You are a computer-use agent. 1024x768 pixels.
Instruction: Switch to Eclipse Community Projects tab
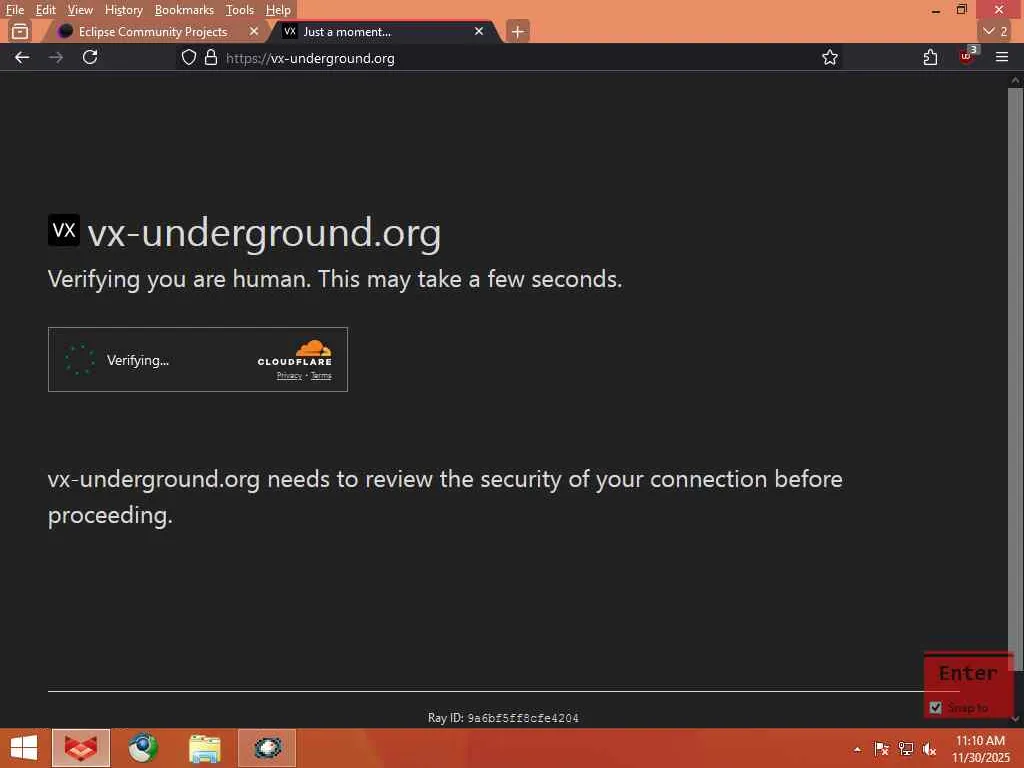click(153, 31)
